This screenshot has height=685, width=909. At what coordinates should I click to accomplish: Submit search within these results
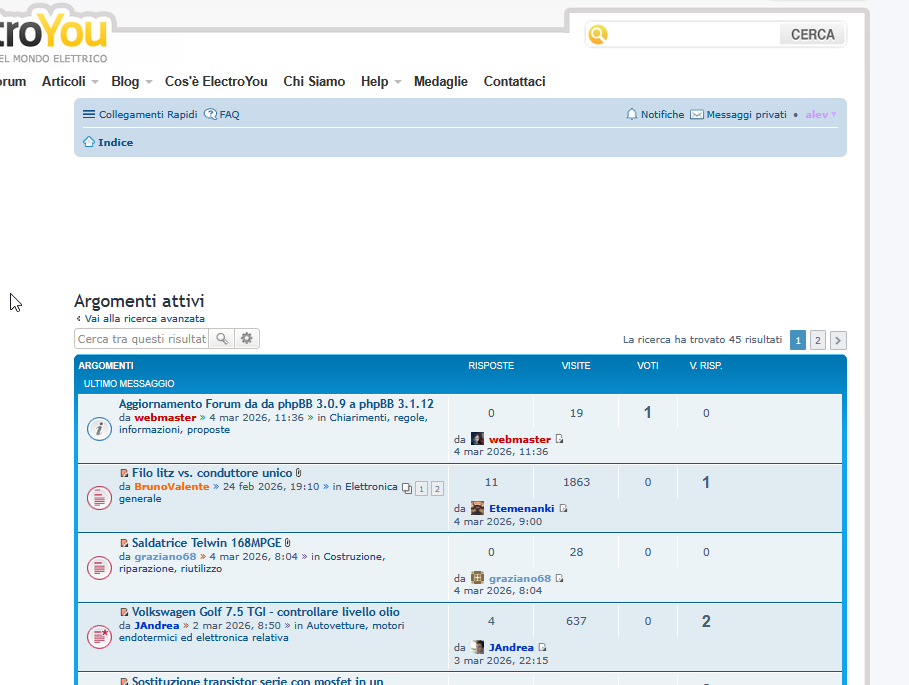[x=222, y=339]
